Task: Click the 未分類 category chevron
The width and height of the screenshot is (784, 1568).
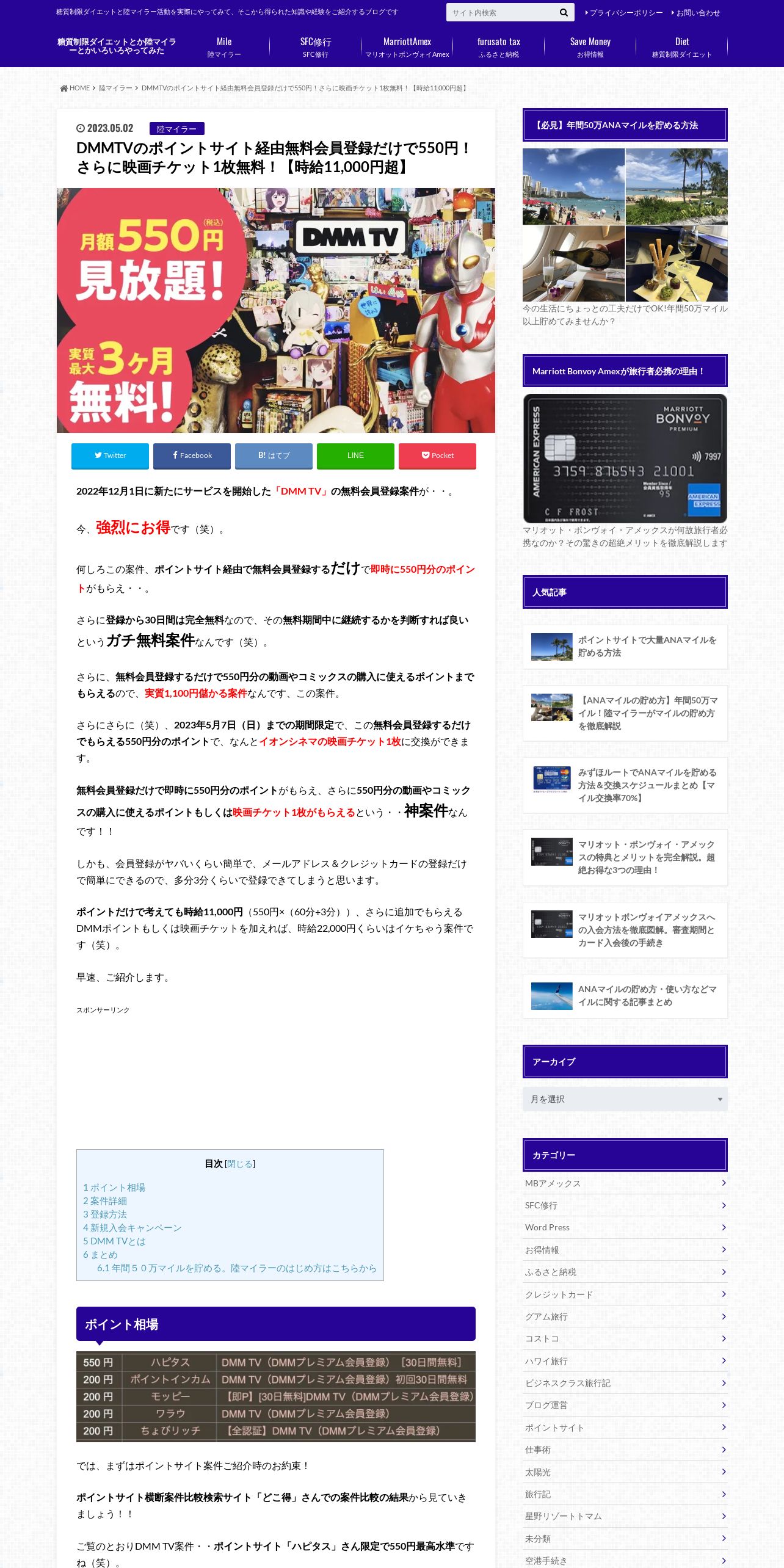Action: pyautogui.click(x=724, y=1539)
